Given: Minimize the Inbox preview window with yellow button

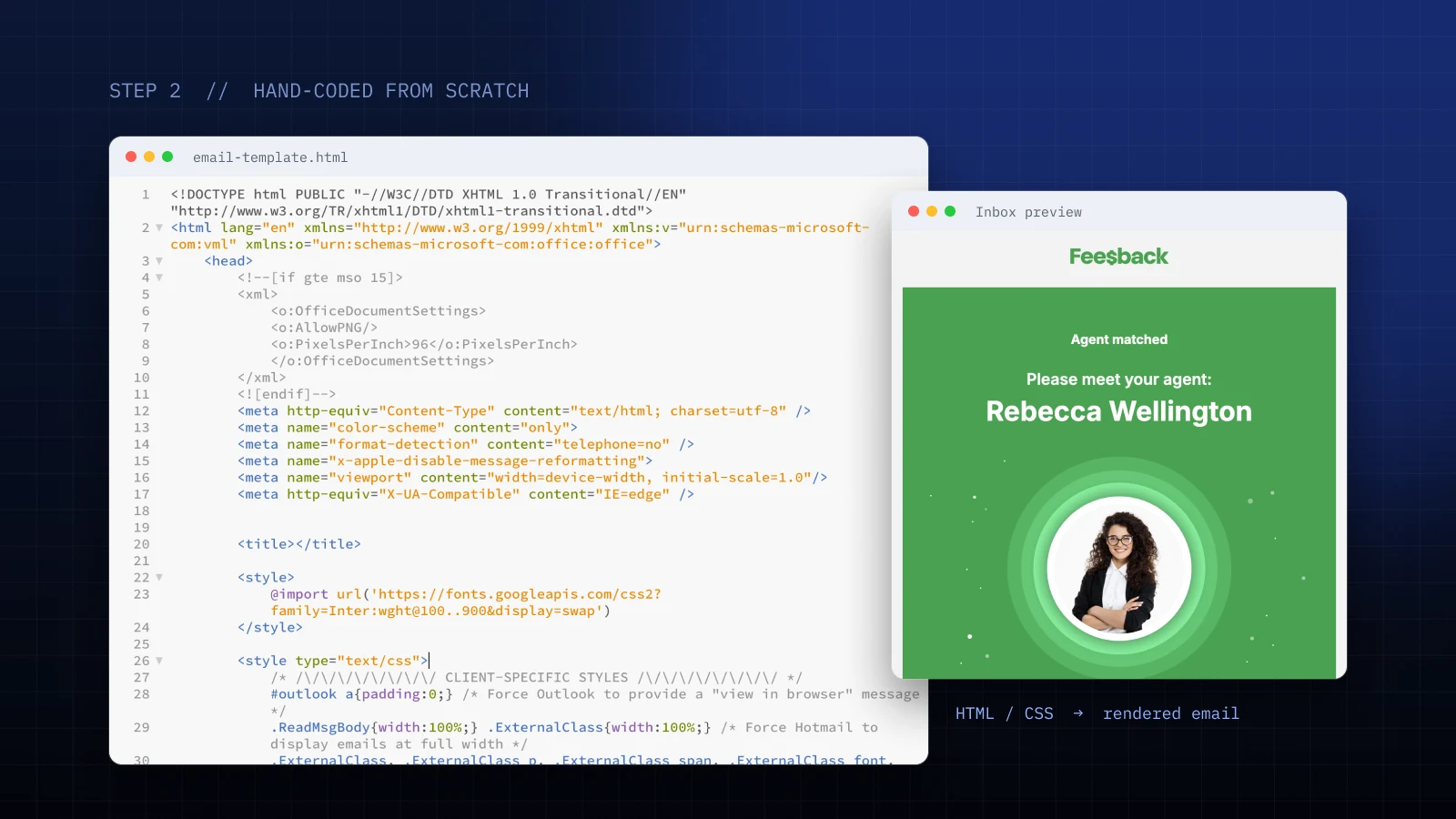Looking at the screenshot, I should [x=932, y=211].
